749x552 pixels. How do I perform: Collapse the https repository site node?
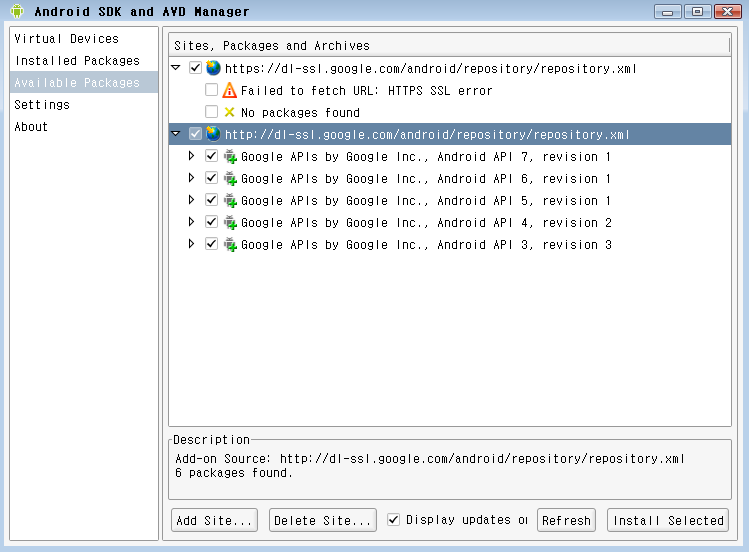pos(176,68)
